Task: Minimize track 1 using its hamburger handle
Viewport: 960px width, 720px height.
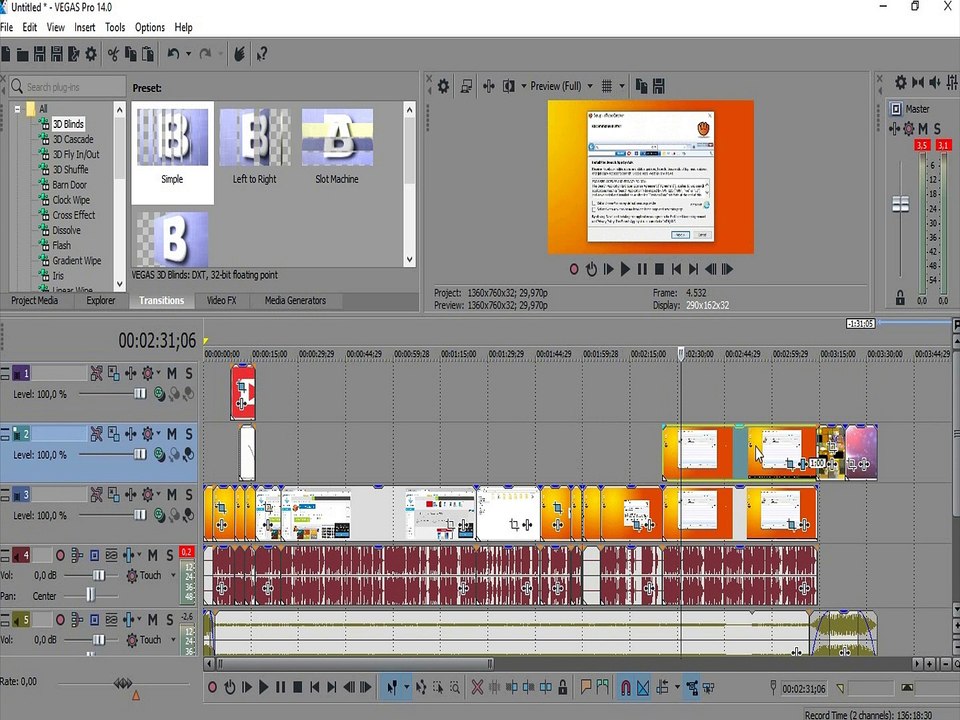Action: coord(5,373)
